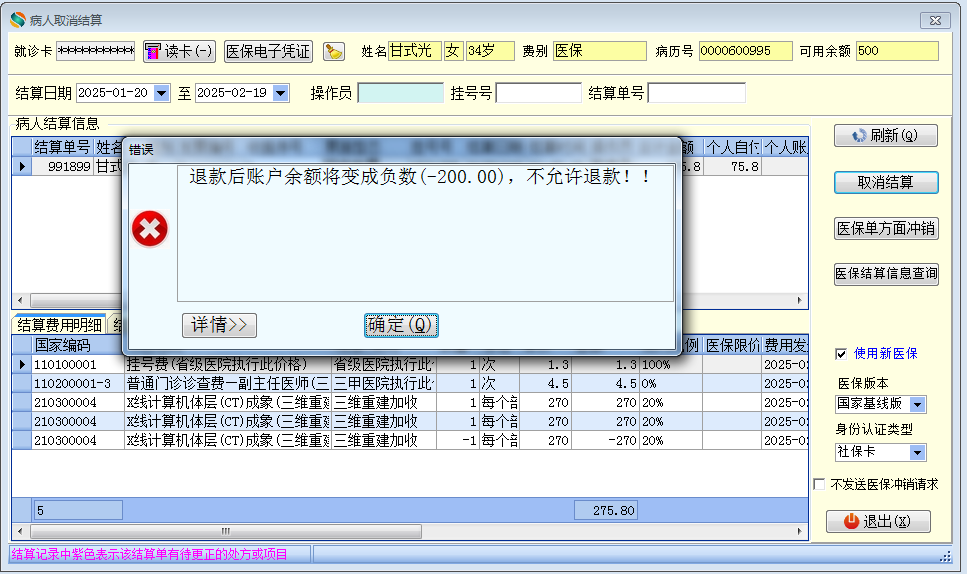This screenshot has width=967, height=574.
Task: Open the start date 2025-01-20 dropdown
Action: [x=162, y=93]
